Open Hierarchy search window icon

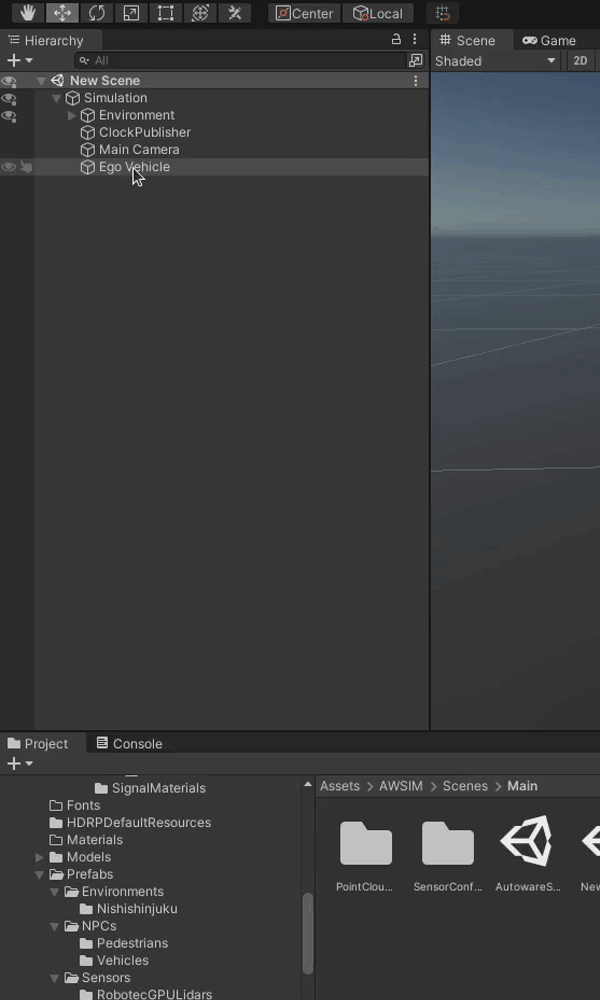(415, 61)
